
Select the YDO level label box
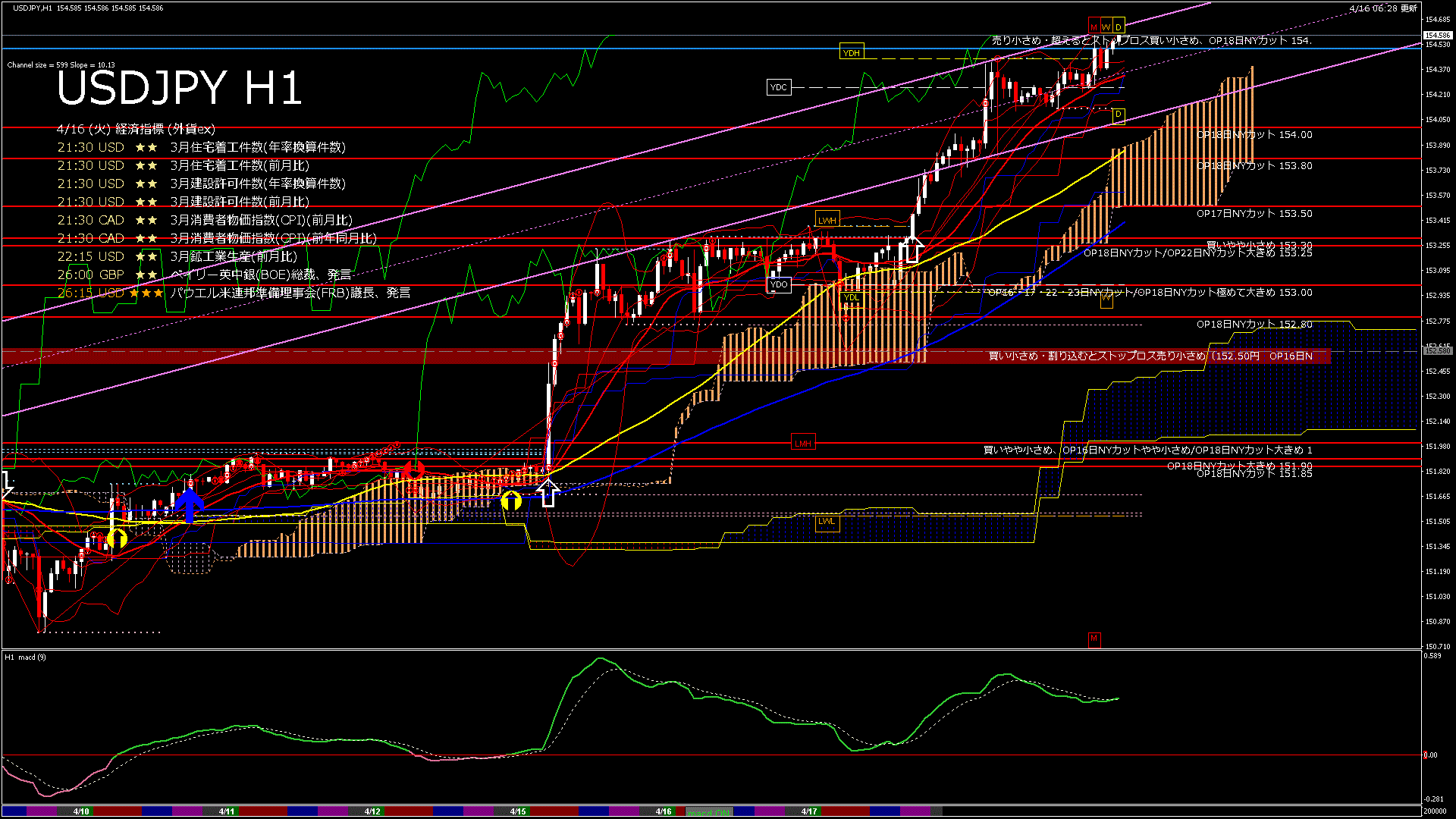[x=779, y=284]
